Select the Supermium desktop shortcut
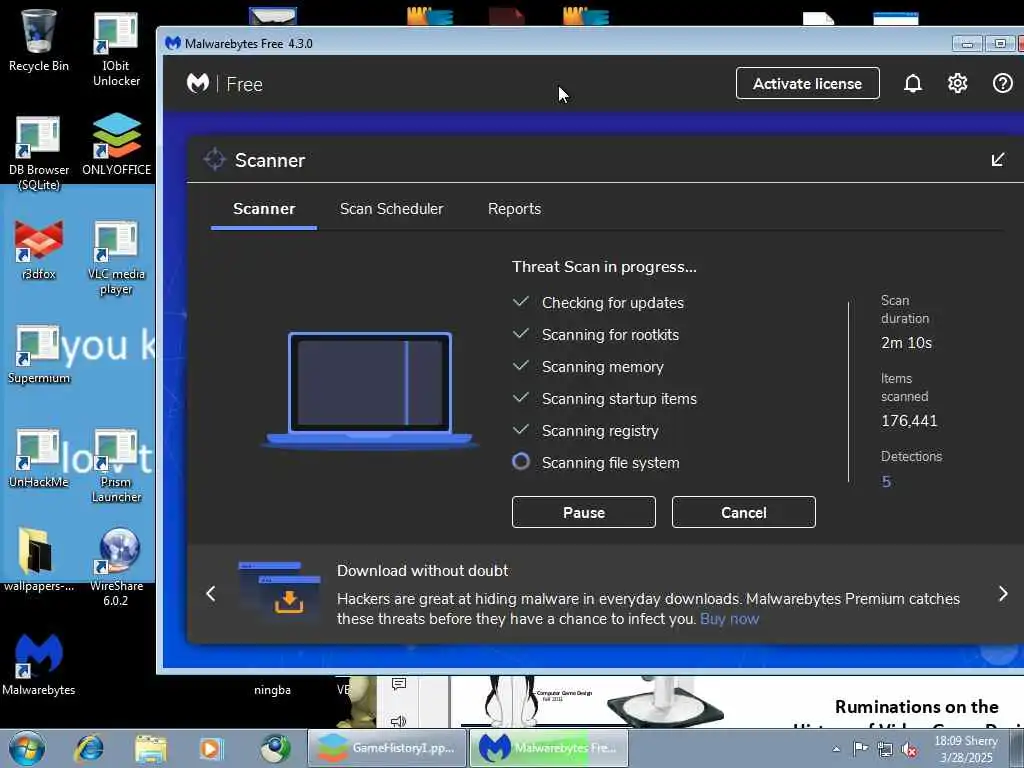 39,355
